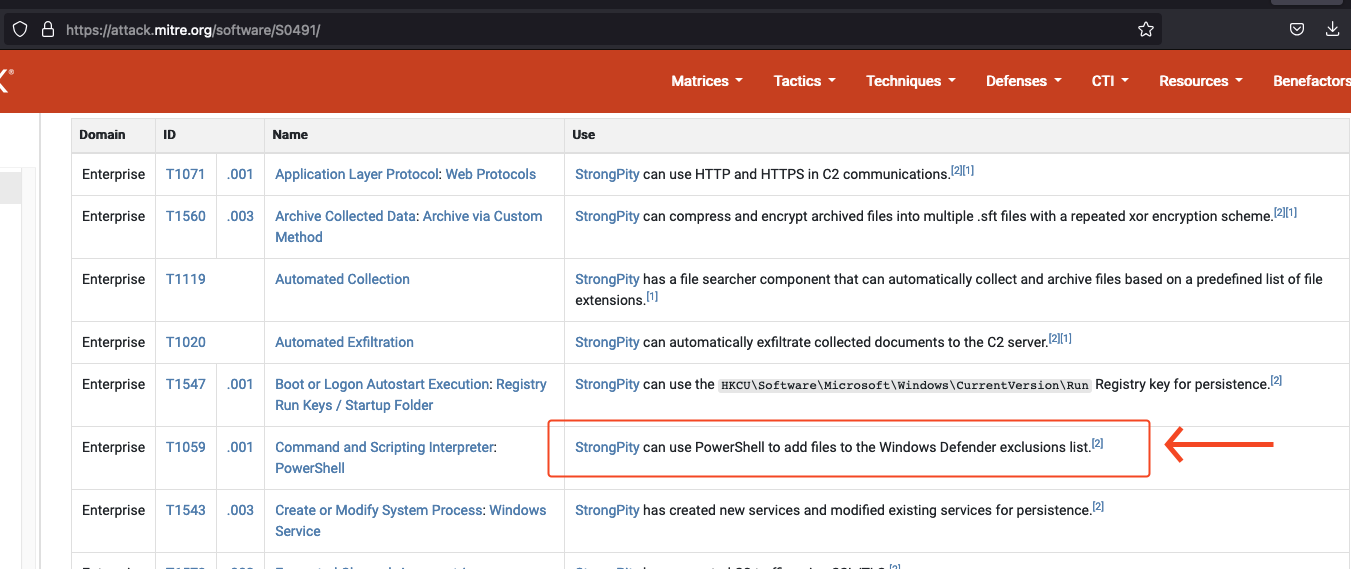Open the Application Layer Protocol link
Image resolution: width=1351 pixels, height=569 pixels.
[358, 174]
